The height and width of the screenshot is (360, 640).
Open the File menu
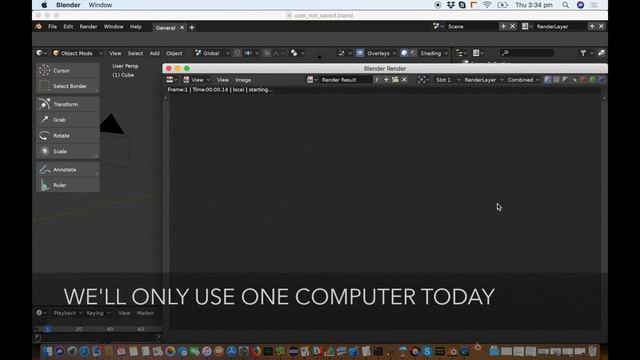53,27
